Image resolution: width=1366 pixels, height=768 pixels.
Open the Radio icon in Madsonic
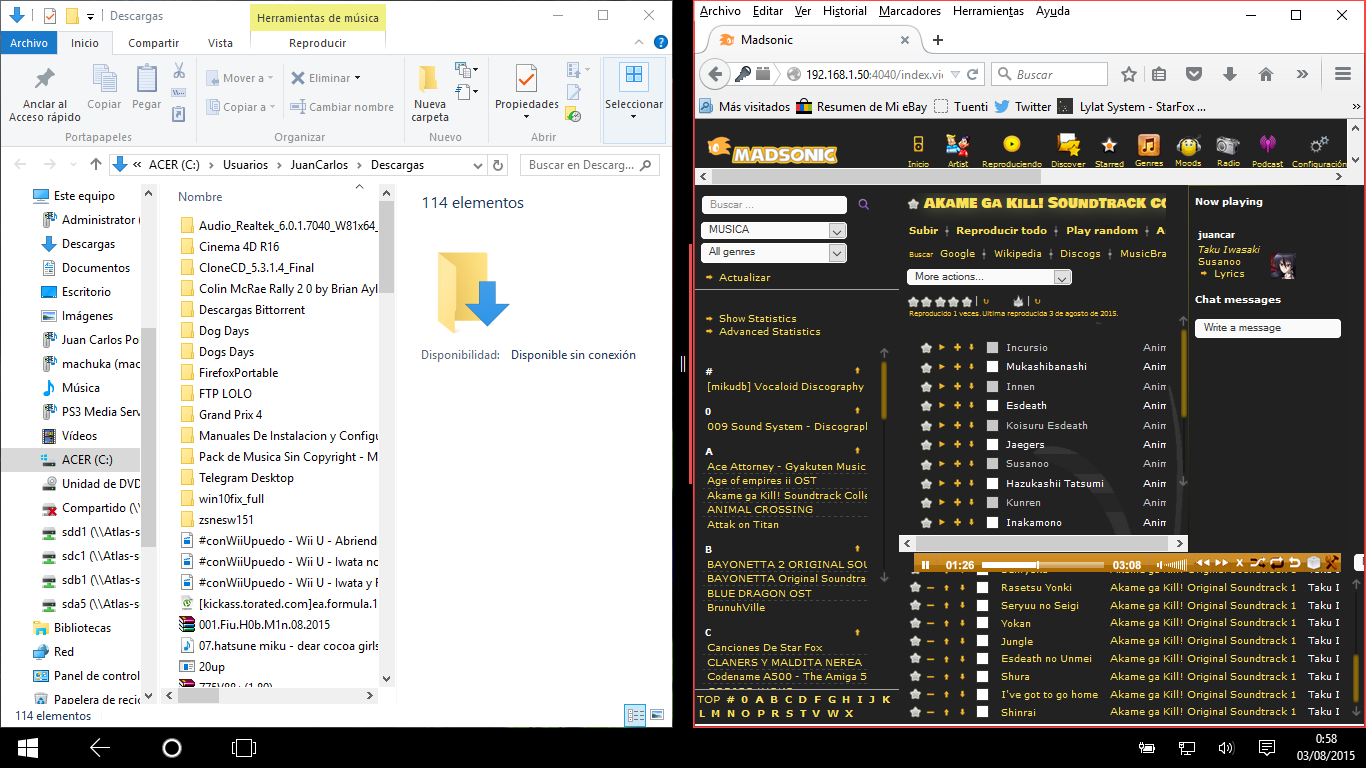point(1228,145)
